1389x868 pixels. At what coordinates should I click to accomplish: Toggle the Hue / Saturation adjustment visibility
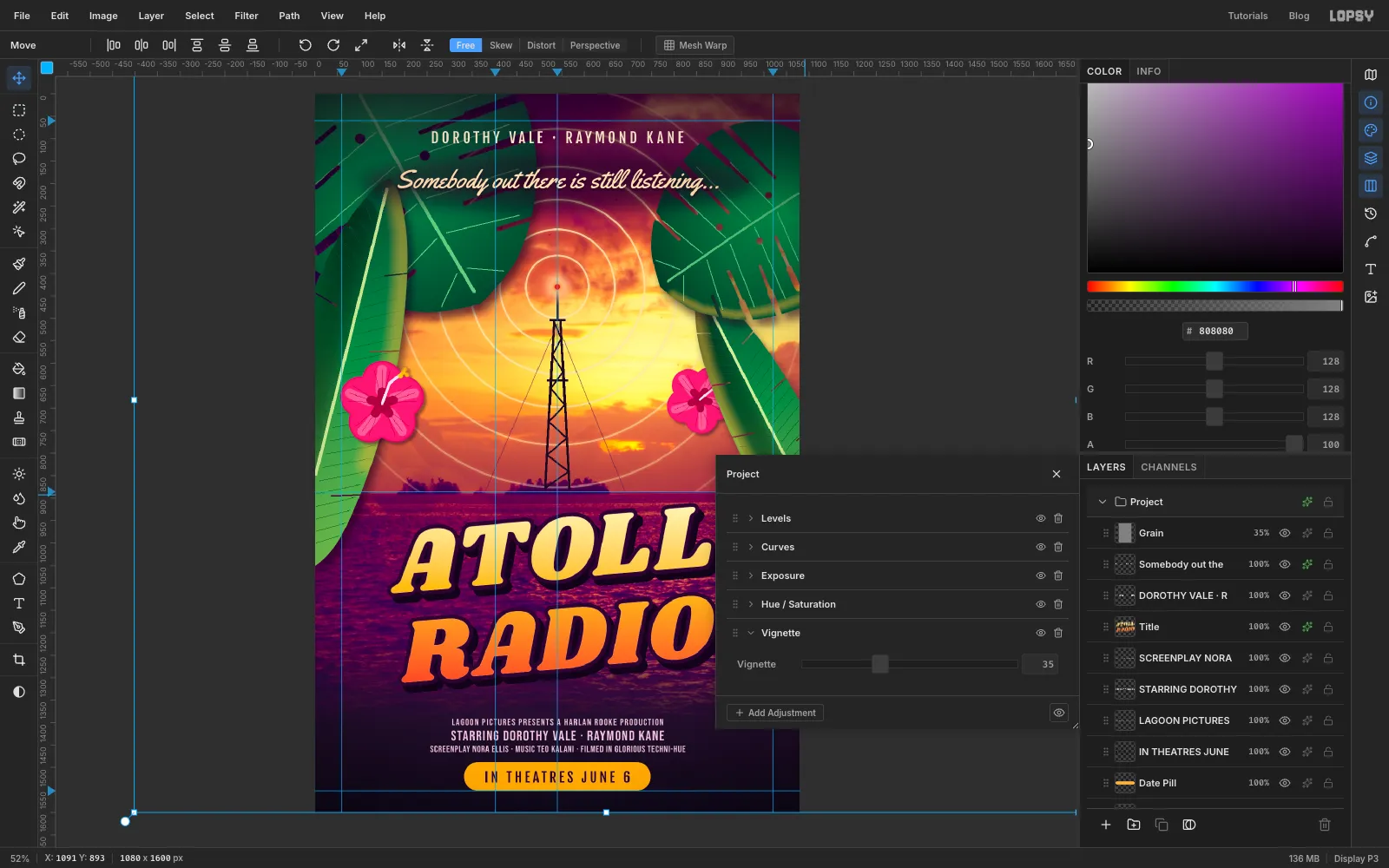point(1040,604)
